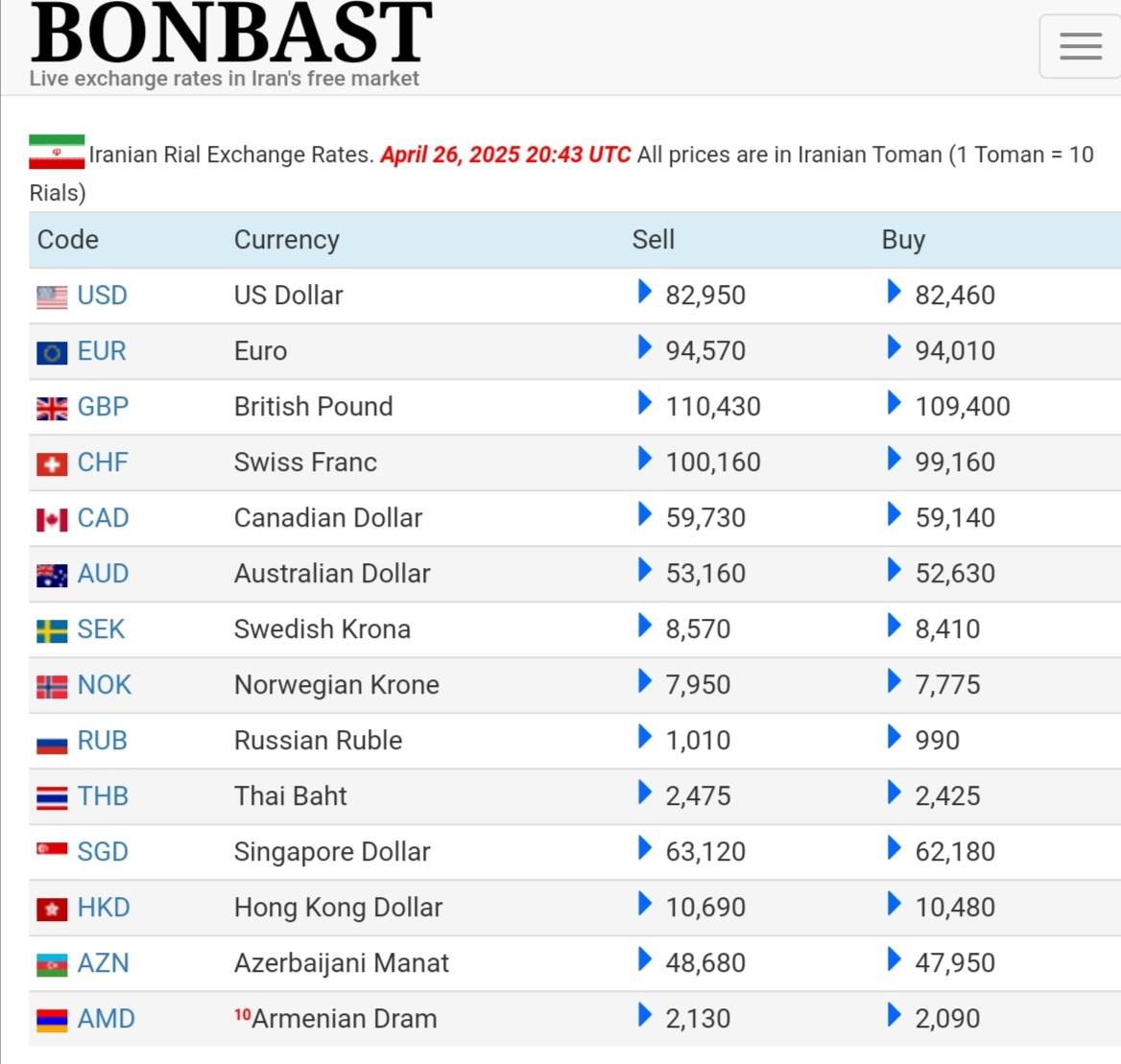Click the Russian flag icon
The height and width of the screenshot is (1064, 1121).
pos(52,744)
